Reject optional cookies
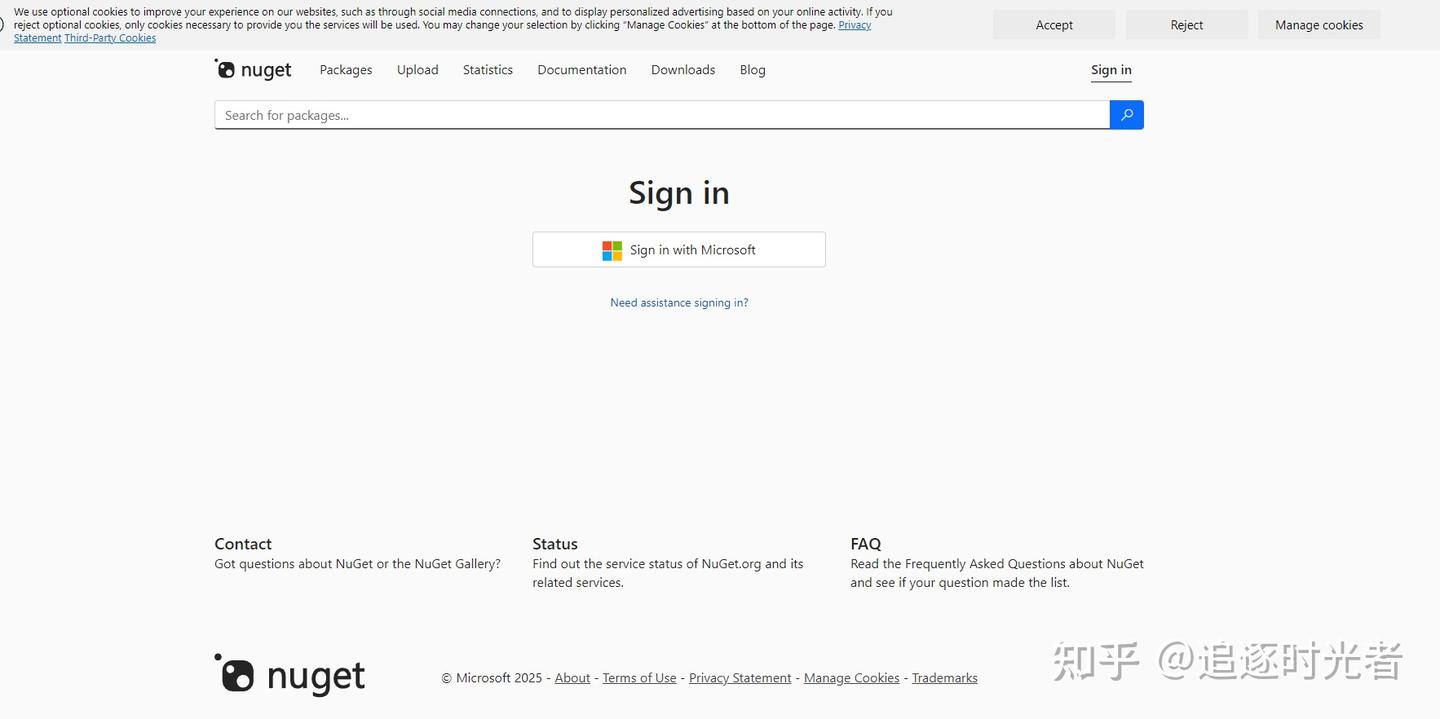1440x719 pixels. click(1186, 24)
